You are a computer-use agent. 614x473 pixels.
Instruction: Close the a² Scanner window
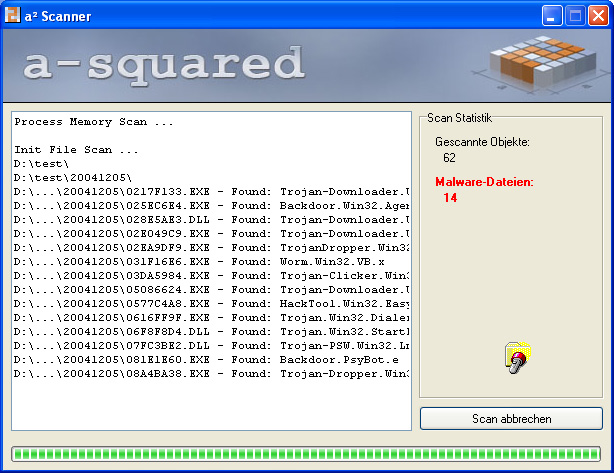point(598,16)
